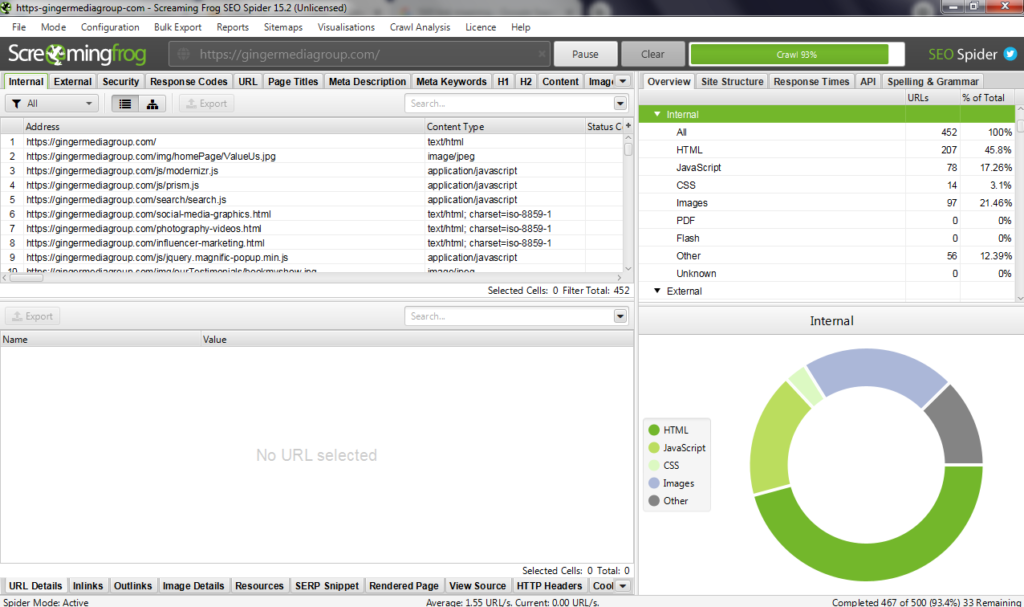Viewport: 1024px width, 607px height.
Task: Click the upper Export button
Action: [206, 104]
